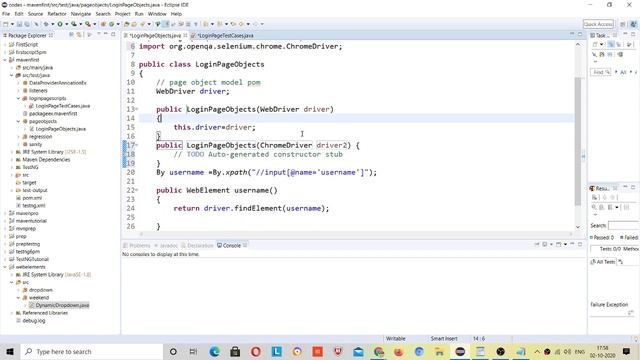Click the New file toolbar icon
This screenshot has width=640, height=360.
point(6,24)
